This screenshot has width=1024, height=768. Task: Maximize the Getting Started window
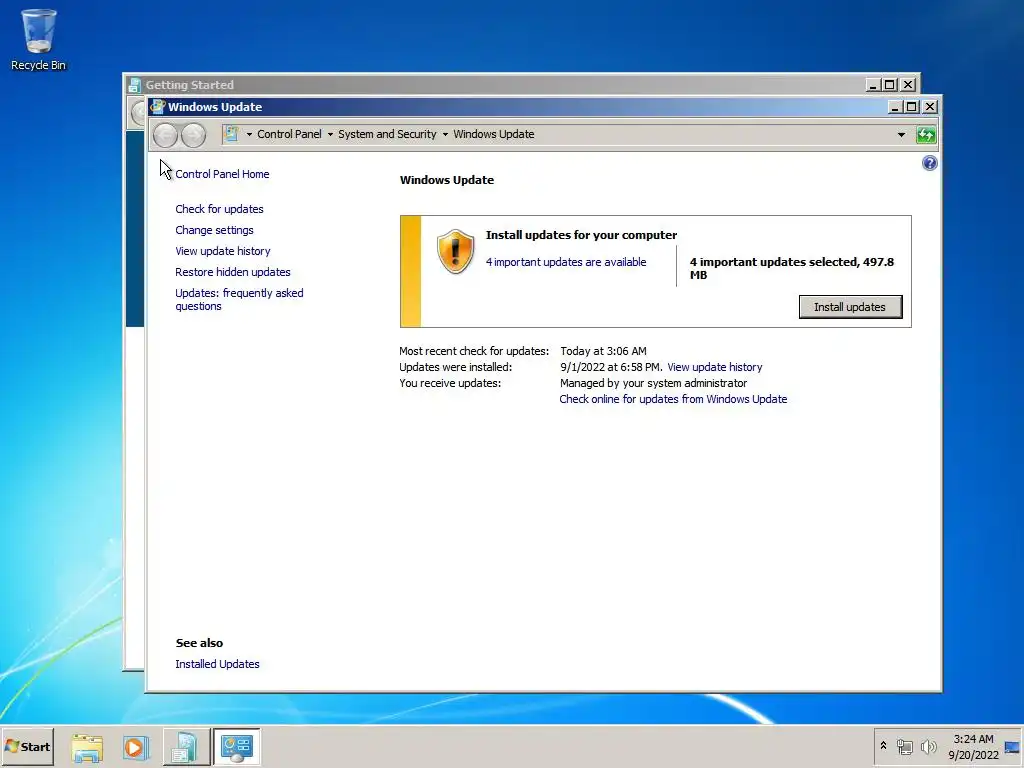(889, 85)
